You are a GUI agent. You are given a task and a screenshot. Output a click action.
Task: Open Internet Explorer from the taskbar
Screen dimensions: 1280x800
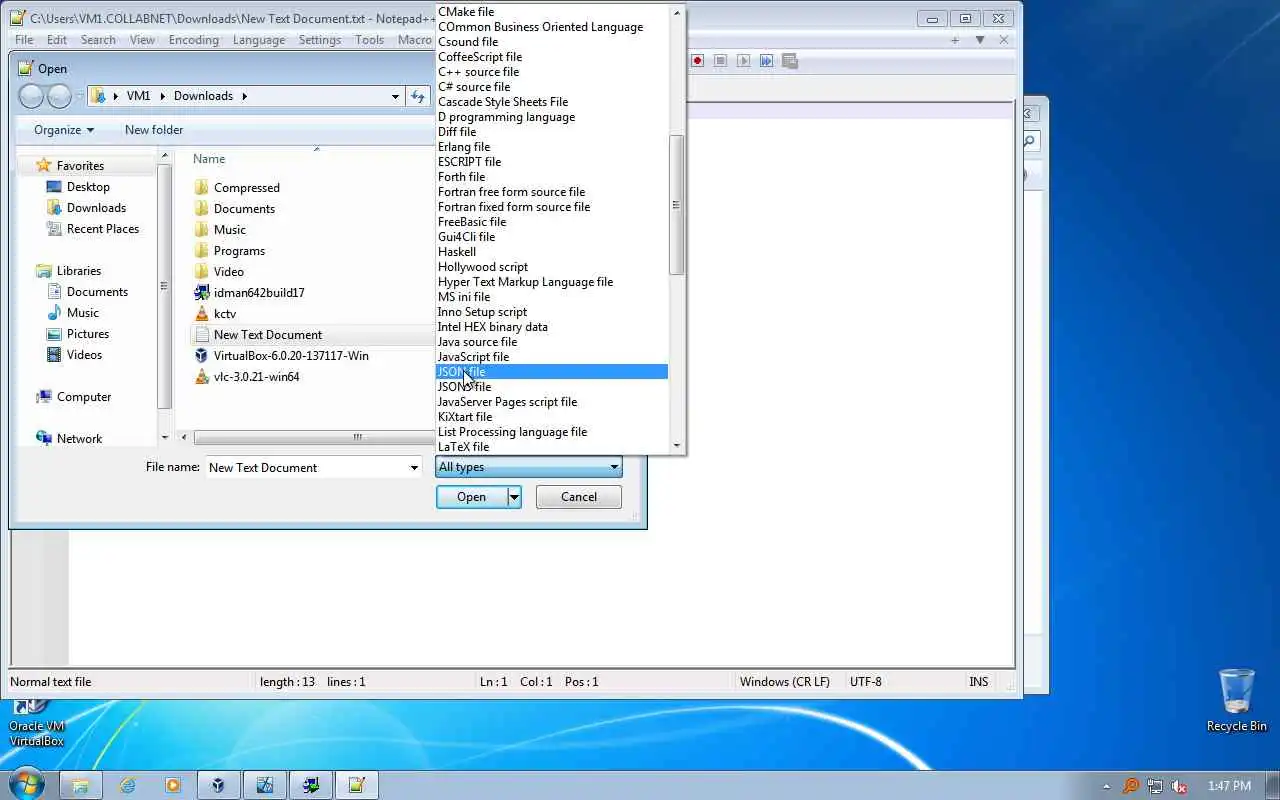(x=128, y=785)
